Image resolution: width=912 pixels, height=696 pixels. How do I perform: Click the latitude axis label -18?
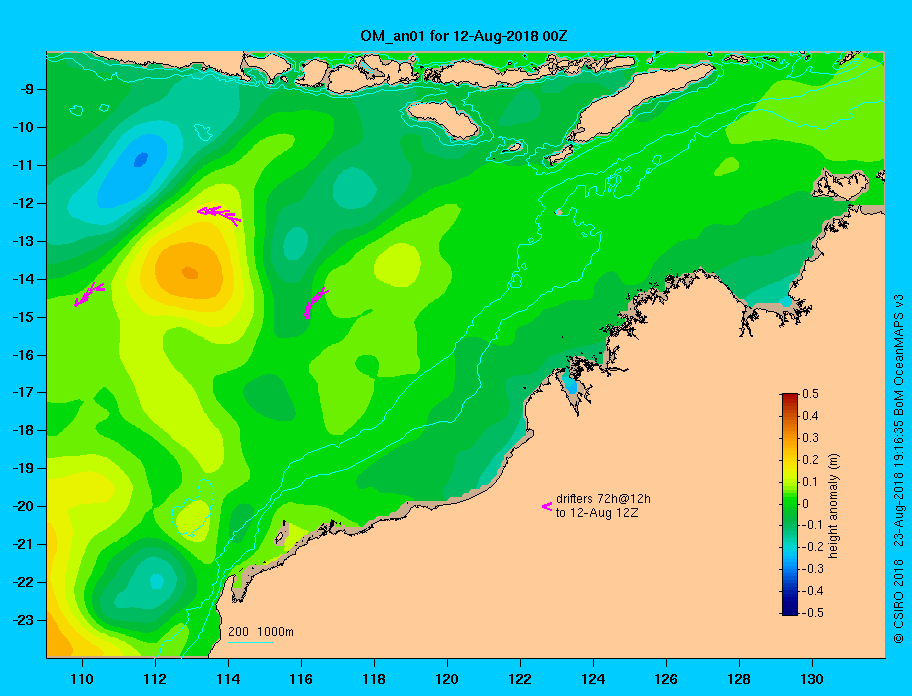pos(23,430)
